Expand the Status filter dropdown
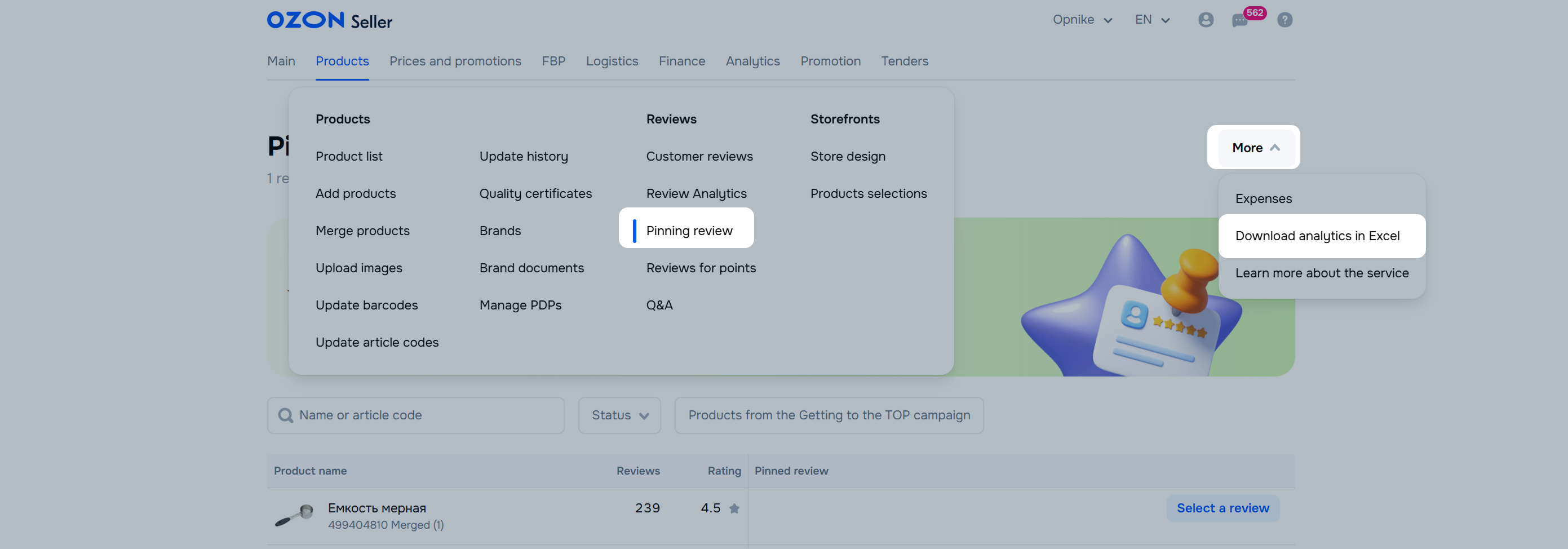Image resolution: width=1568 pixels, height=549 pixels. (x=619, y=415)
